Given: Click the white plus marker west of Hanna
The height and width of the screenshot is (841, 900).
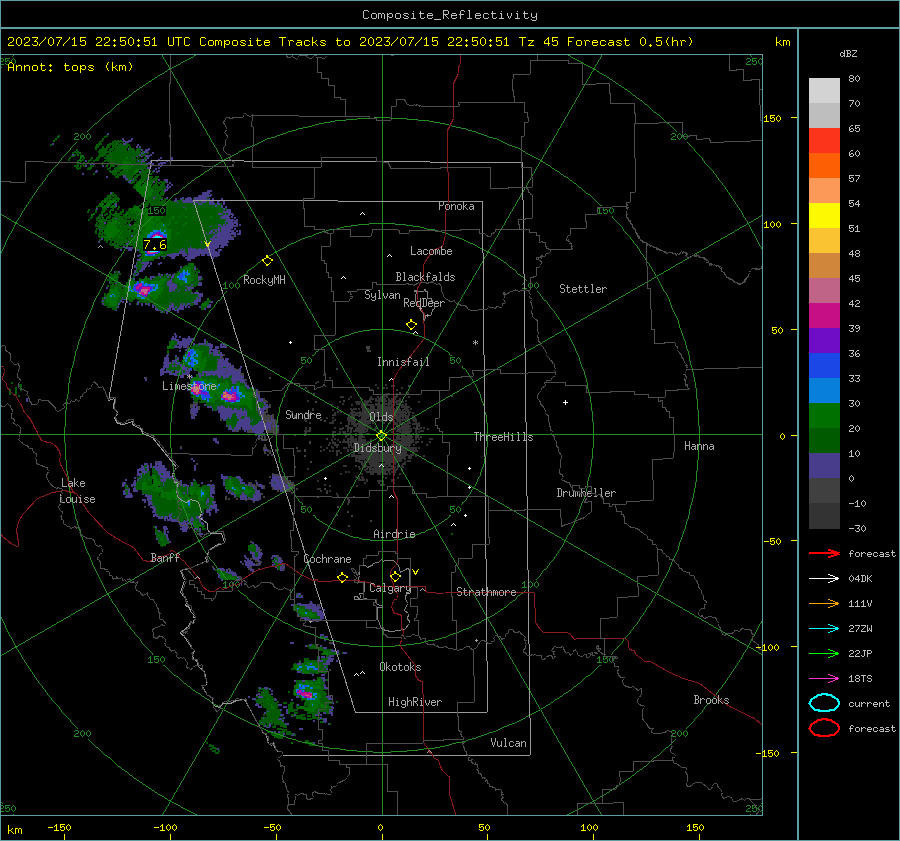Looking at the screenshot, I should (565, 402).
